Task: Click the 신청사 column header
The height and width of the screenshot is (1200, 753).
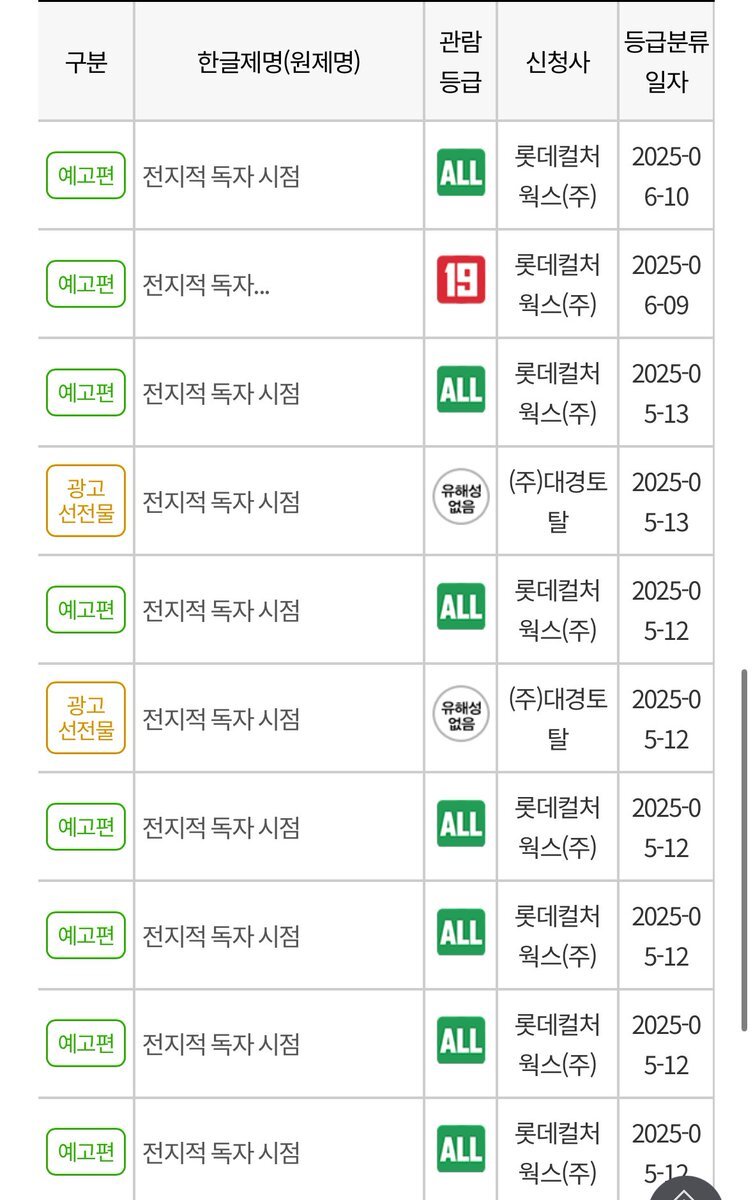Action: pos(558,62)
